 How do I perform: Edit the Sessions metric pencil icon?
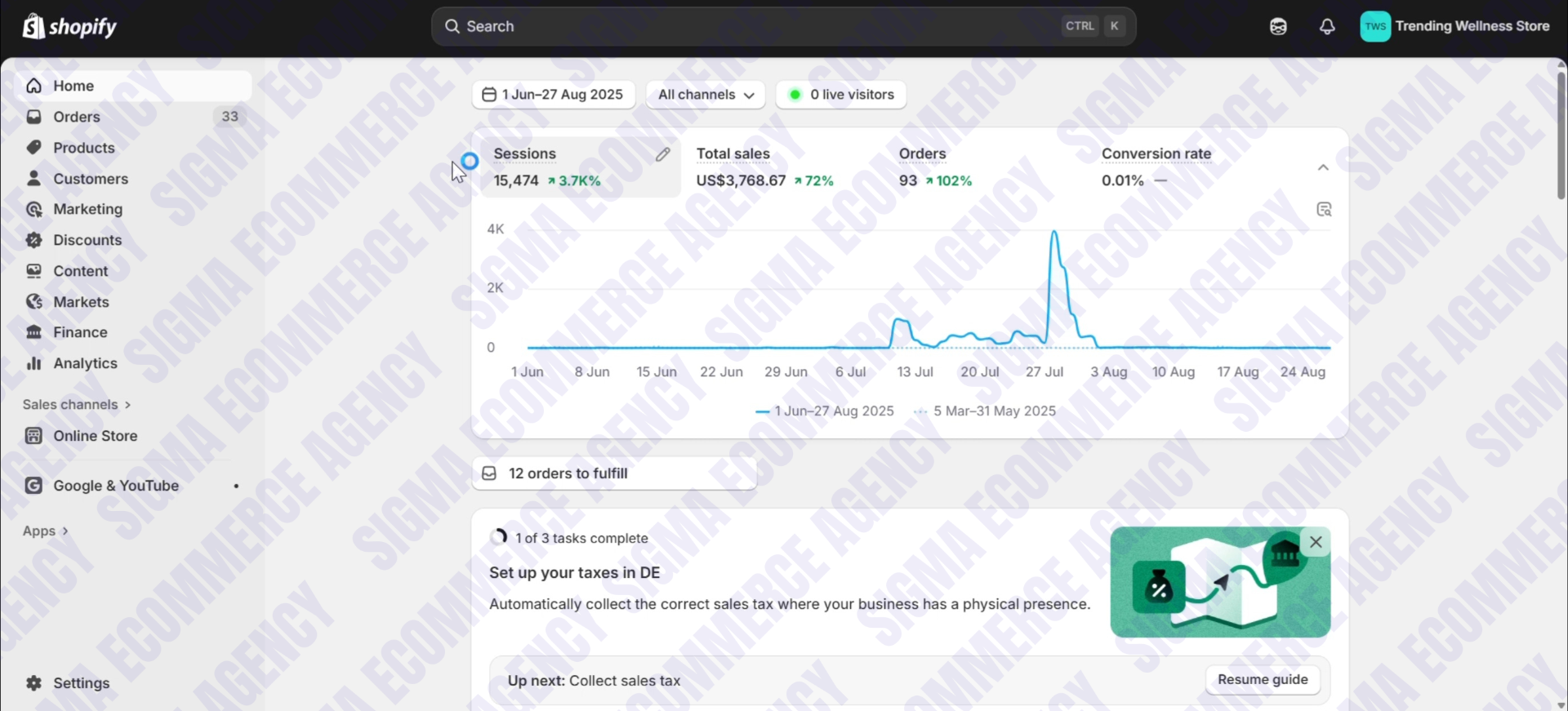[662, 154]
